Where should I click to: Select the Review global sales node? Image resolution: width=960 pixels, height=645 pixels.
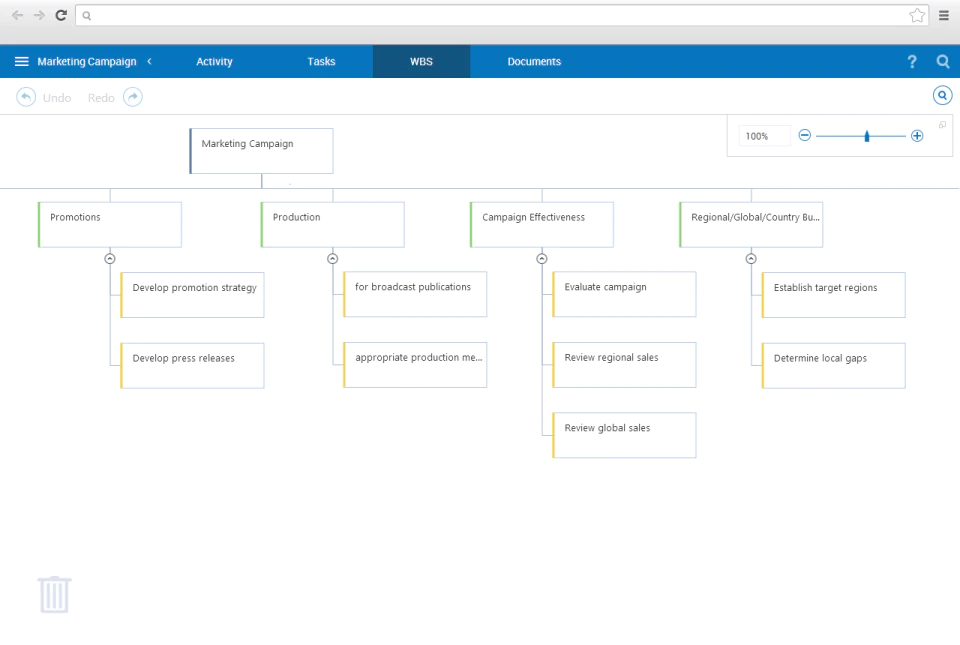[624, 435]
